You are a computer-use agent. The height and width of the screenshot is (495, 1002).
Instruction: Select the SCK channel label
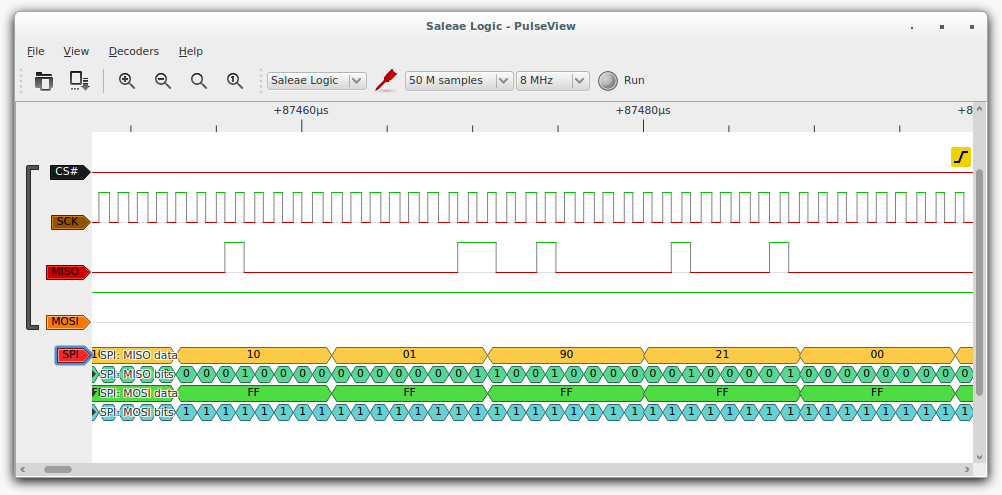pos(69,222)
